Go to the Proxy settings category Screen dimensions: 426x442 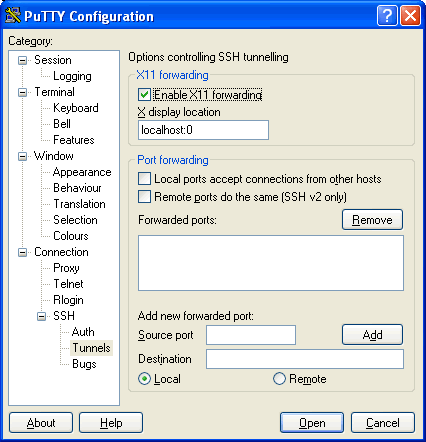66,268
